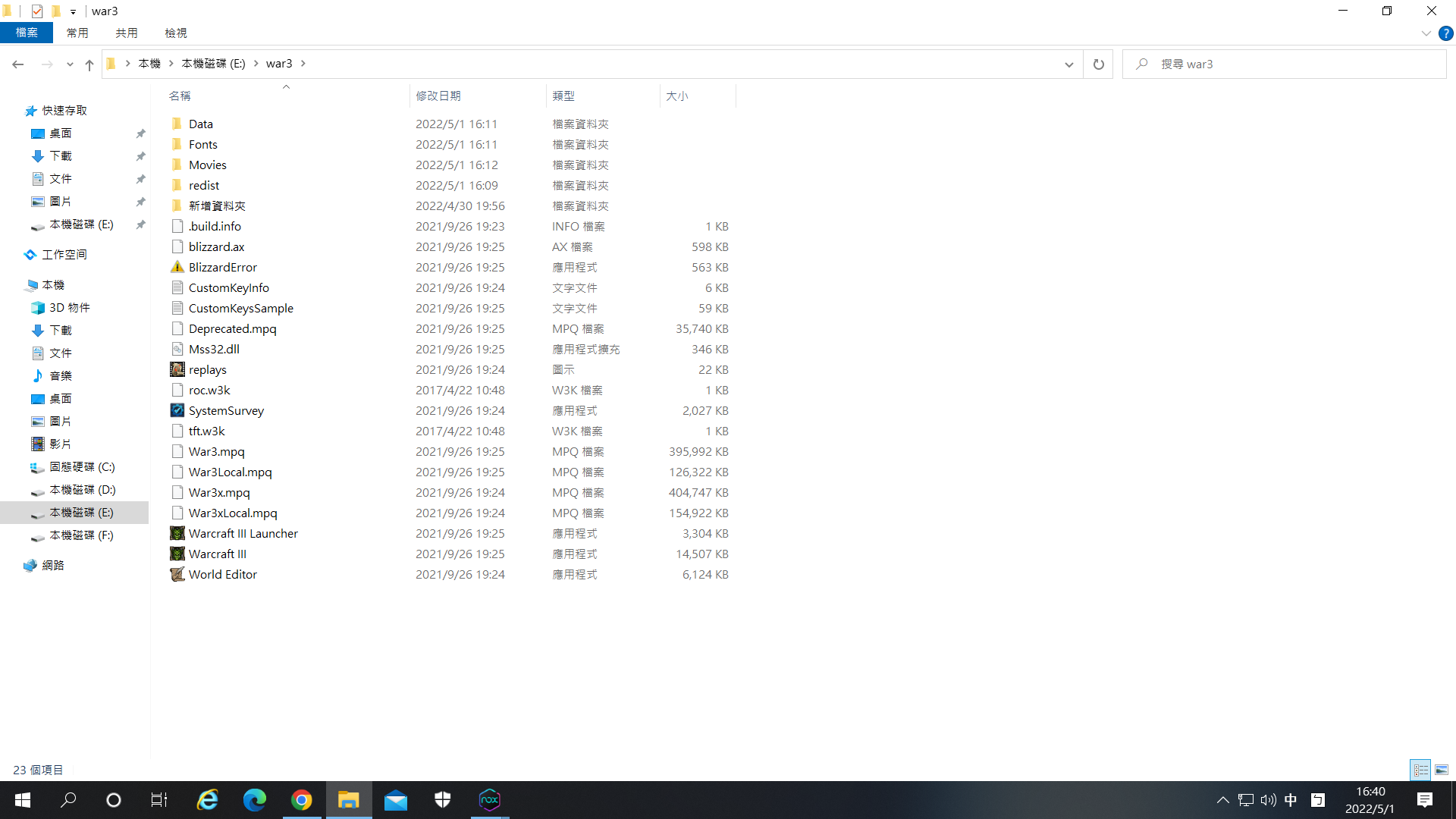Click the Warcraft III Launcher application icon
Viewport: 1456px width, 819px height.
pos(177,533)
